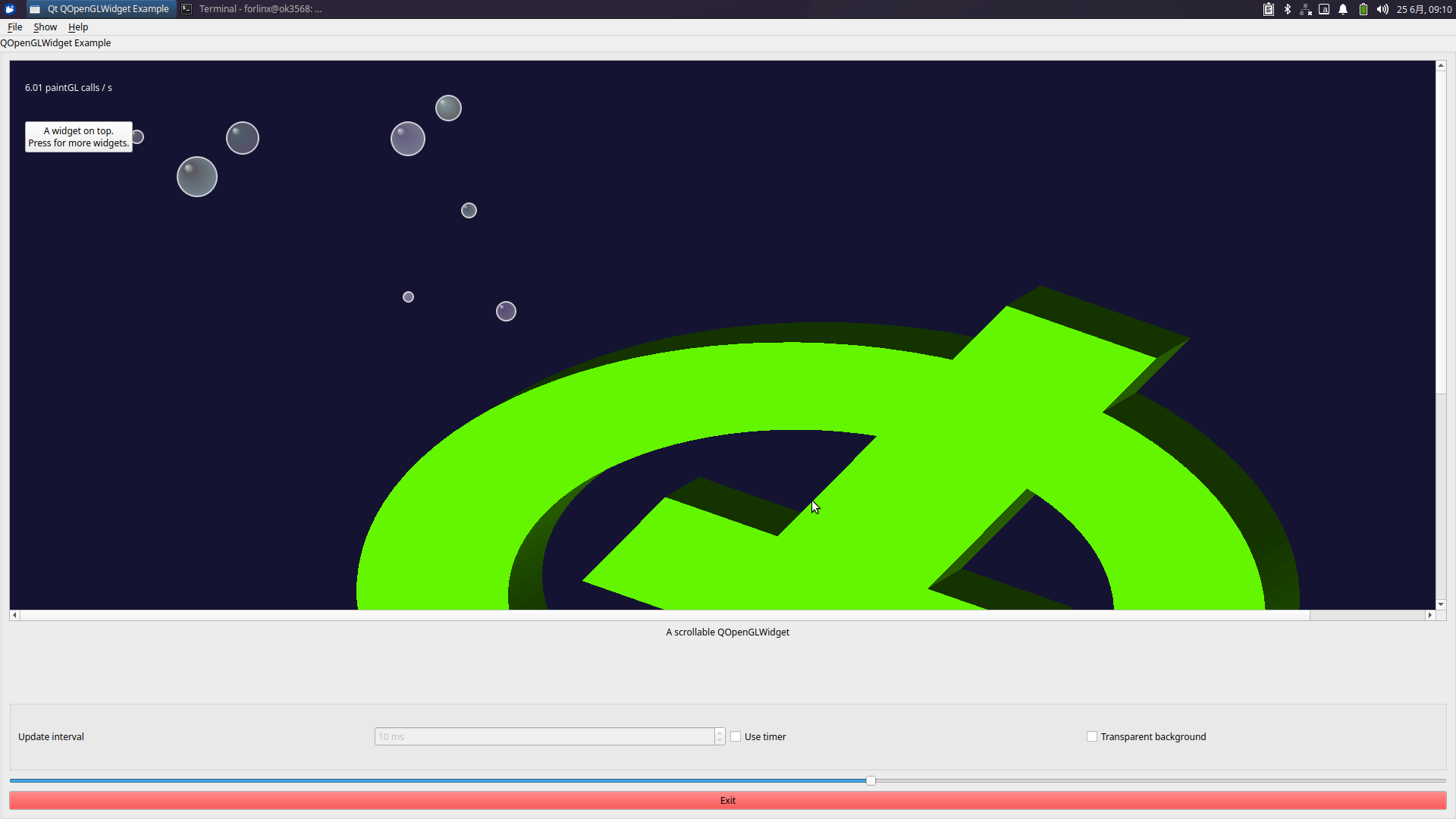Click the Bluetooth tray icon
The image size is (1456, 819).
point(1288,9)
